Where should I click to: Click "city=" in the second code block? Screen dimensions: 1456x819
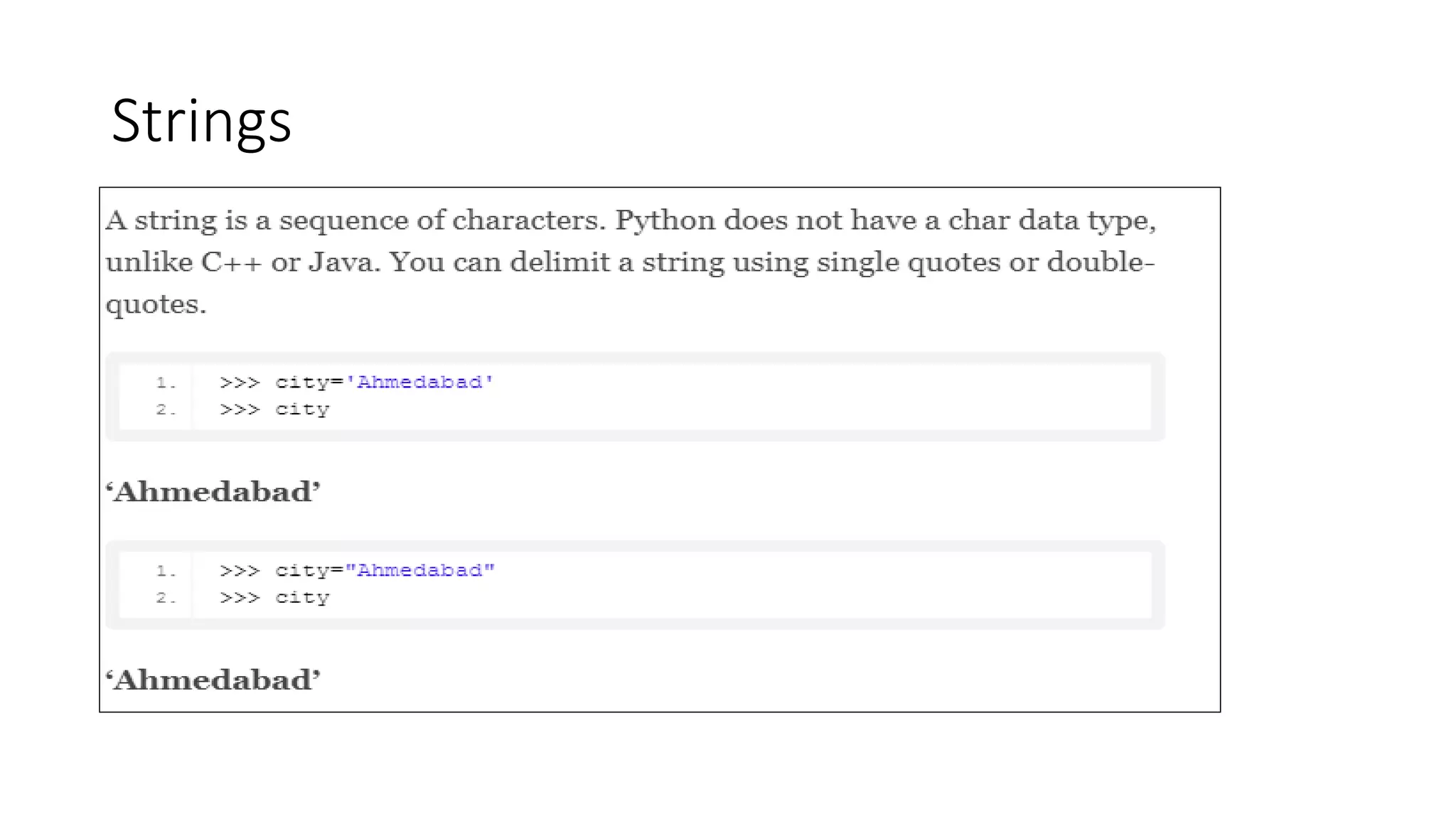309,571
